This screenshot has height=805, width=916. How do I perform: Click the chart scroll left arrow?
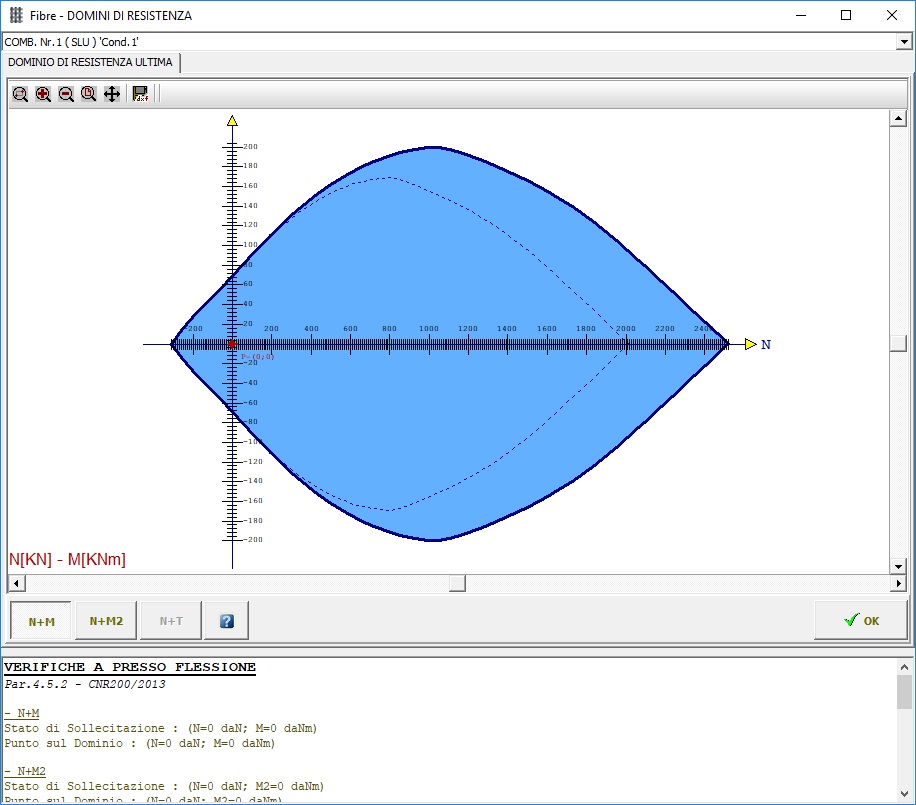point(16,583)
